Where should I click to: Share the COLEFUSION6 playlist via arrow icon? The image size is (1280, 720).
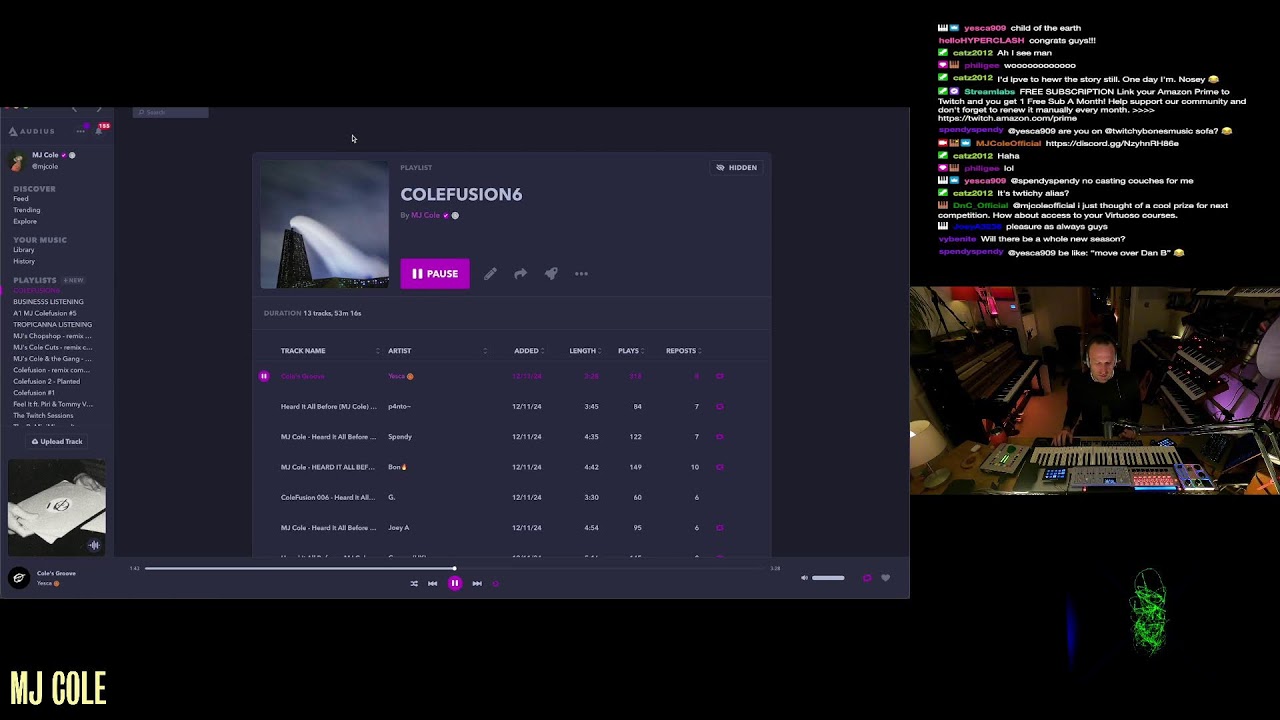click(520, 274)
